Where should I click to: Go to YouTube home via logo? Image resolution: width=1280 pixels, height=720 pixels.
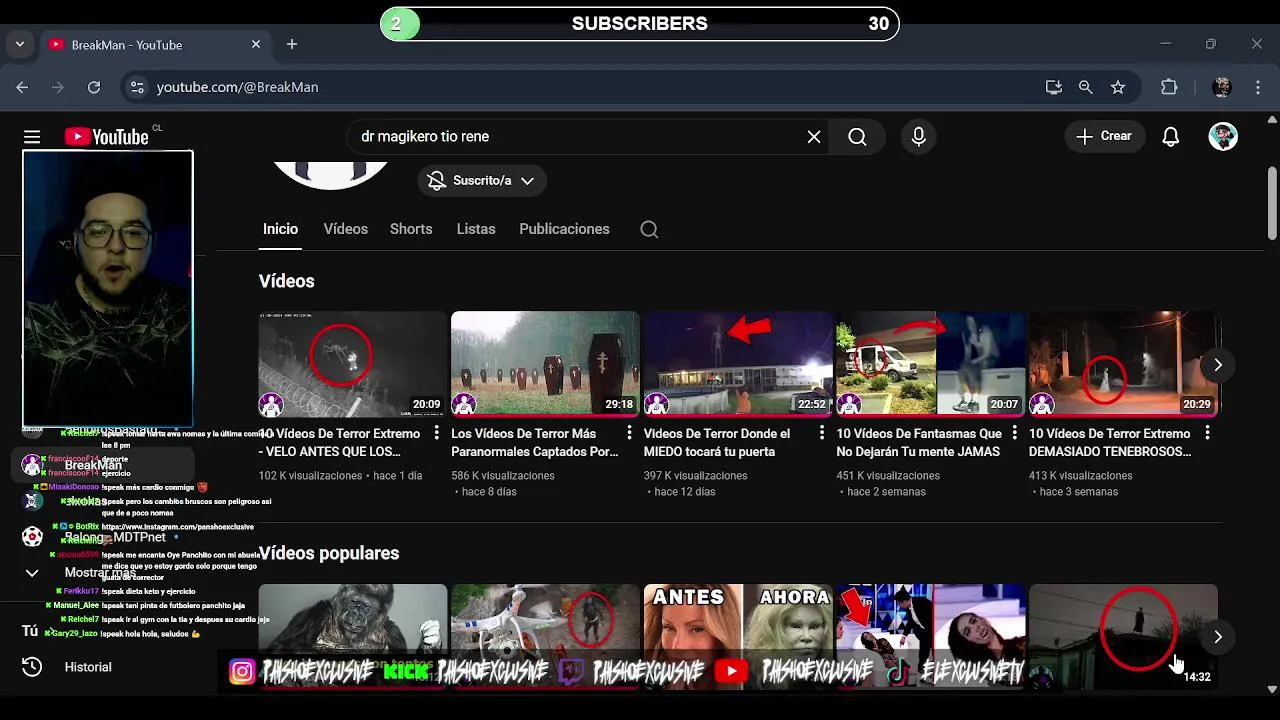(106, 137)
